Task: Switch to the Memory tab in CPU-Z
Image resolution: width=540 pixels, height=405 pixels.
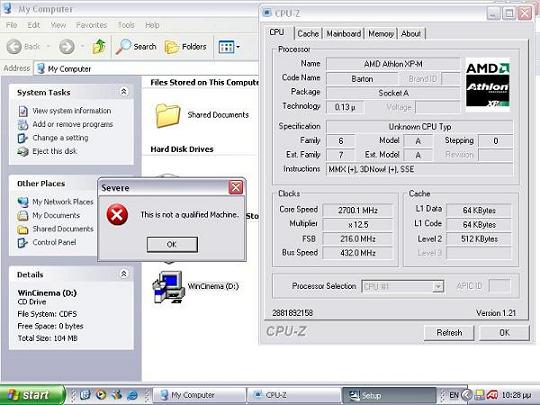Action: pos(381,34)
